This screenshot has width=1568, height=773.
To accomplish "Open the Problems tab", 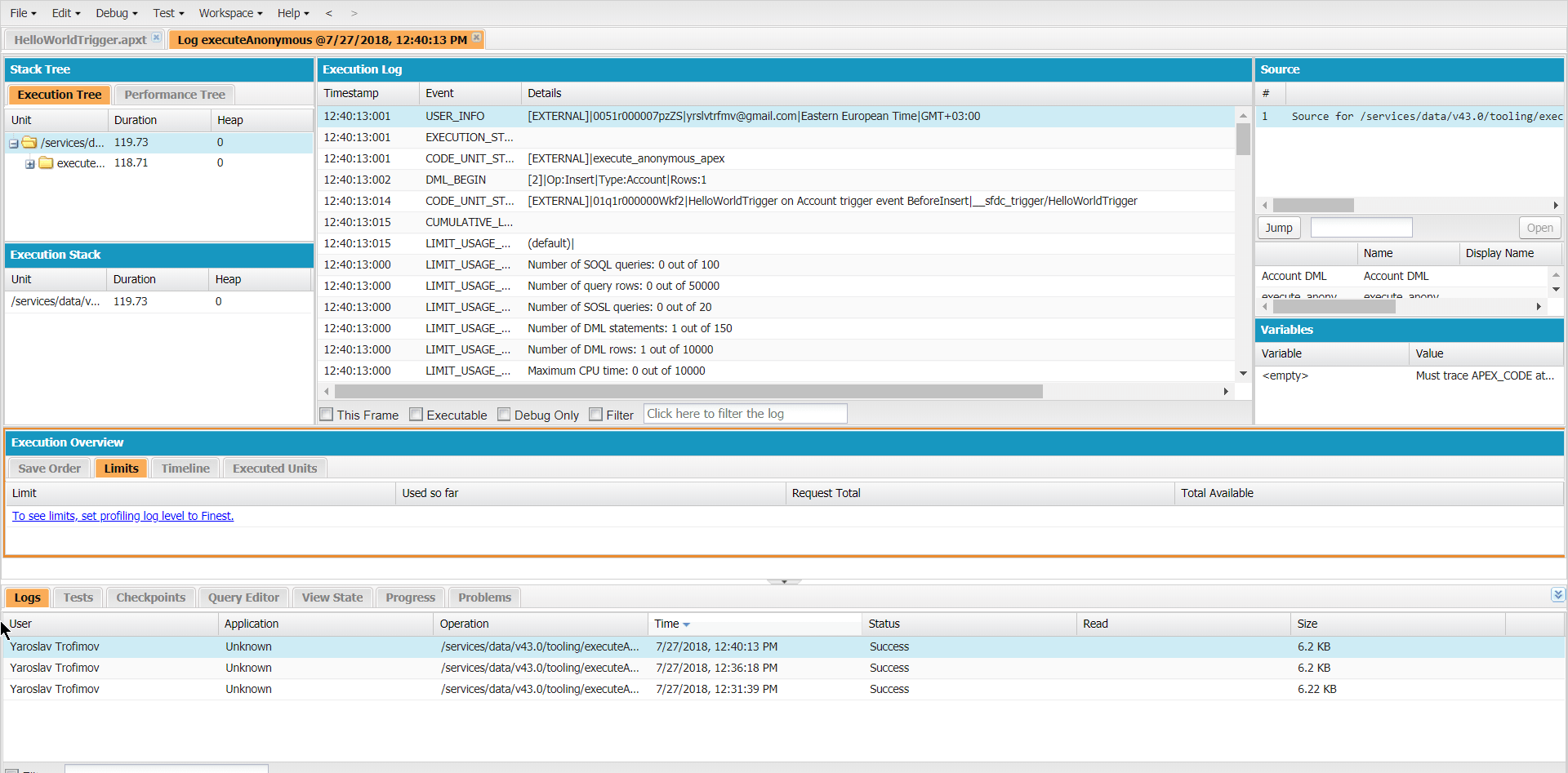I will click(x=484, y=598).
